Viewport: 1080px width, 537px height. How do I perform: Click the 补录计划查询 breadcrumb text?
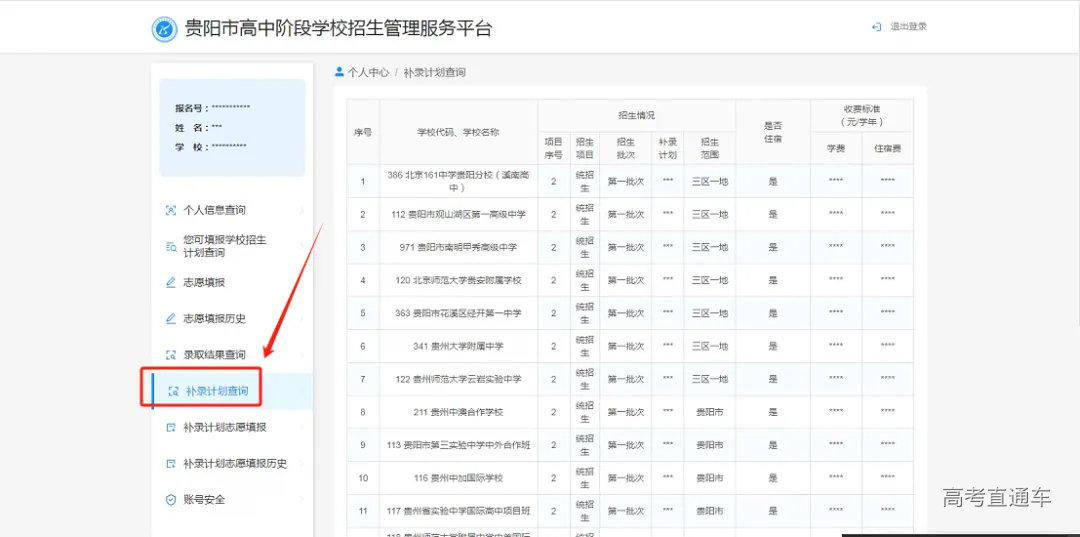pyautogui.click(x=435, y=72)
